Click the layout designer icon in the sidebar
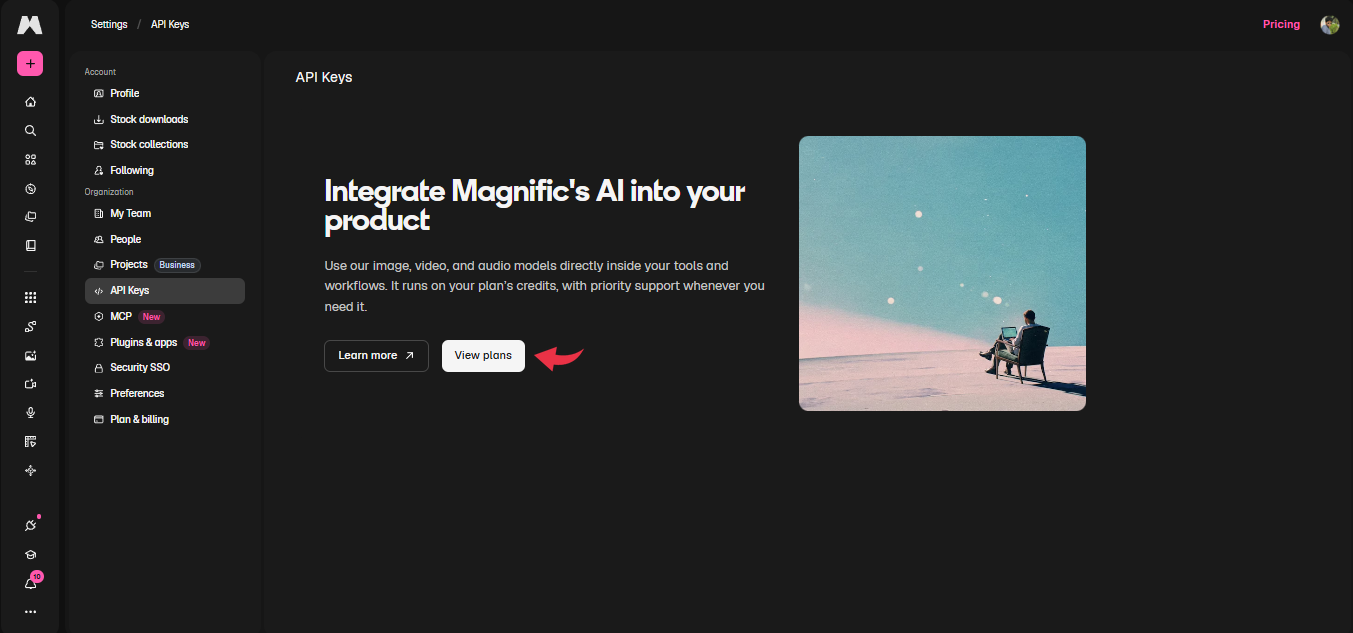Image resolution: width=1353 pixels, height=633 pixels. [x=30, y=441]
